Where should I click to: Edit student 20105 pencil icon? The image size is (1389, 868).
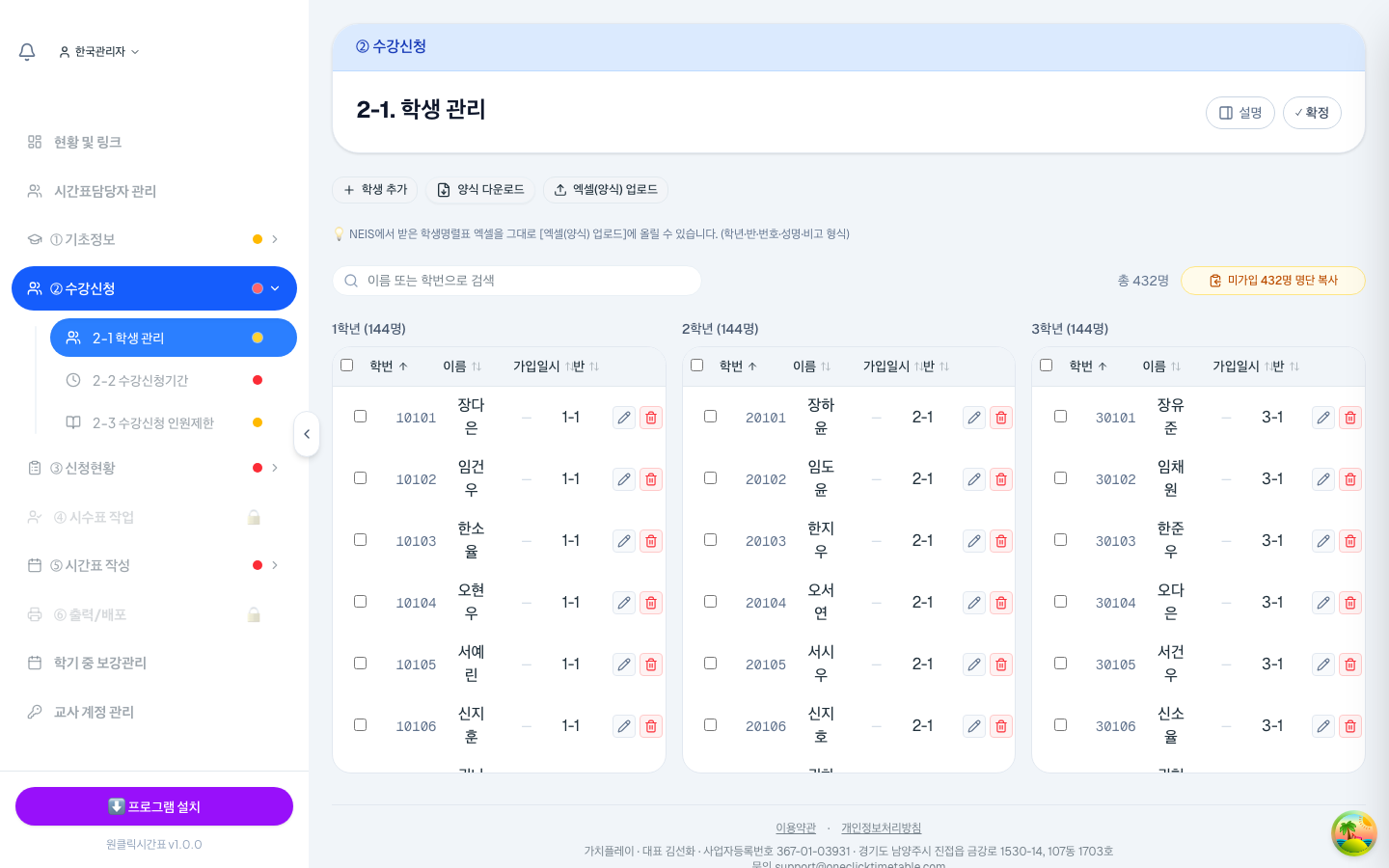(x=974, y=665)
